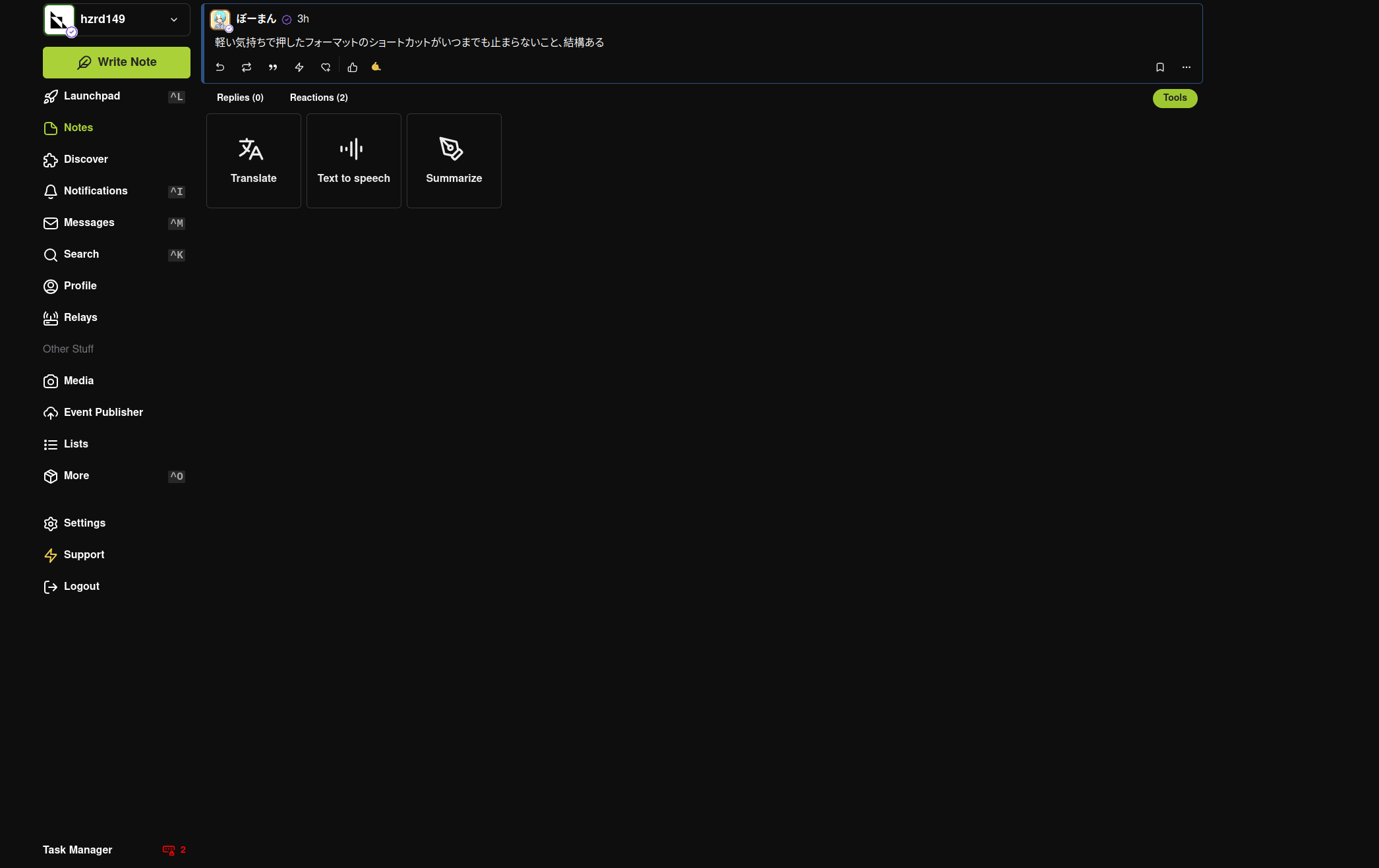Click the red relay-status icon beside Task Manager
The image size is (1379, 868).
coord(169,850)
